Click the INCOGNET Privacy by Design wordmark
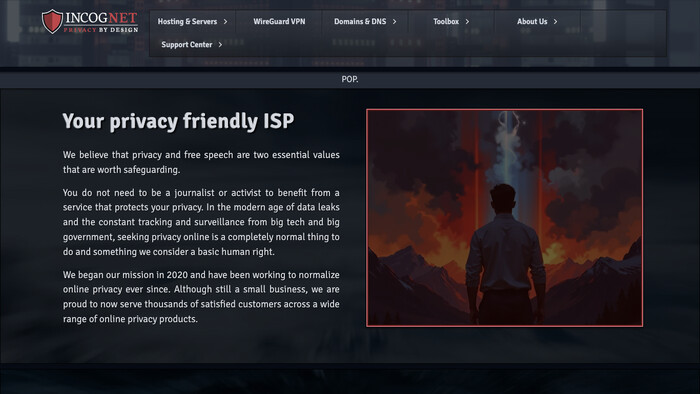Screen dimensions: 700x394 click(x=101, y=22)
